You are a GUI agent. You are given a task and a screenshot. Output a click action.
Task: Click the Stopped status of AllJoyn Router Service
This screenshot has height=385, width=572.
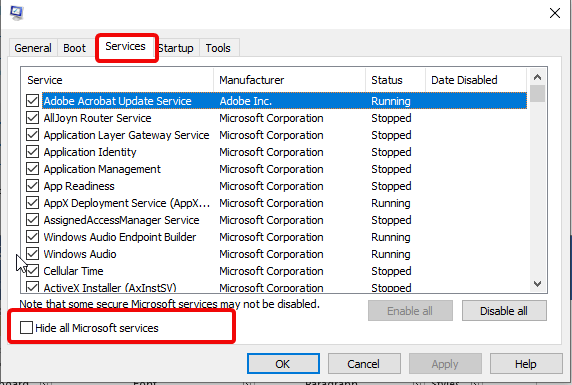391,118
